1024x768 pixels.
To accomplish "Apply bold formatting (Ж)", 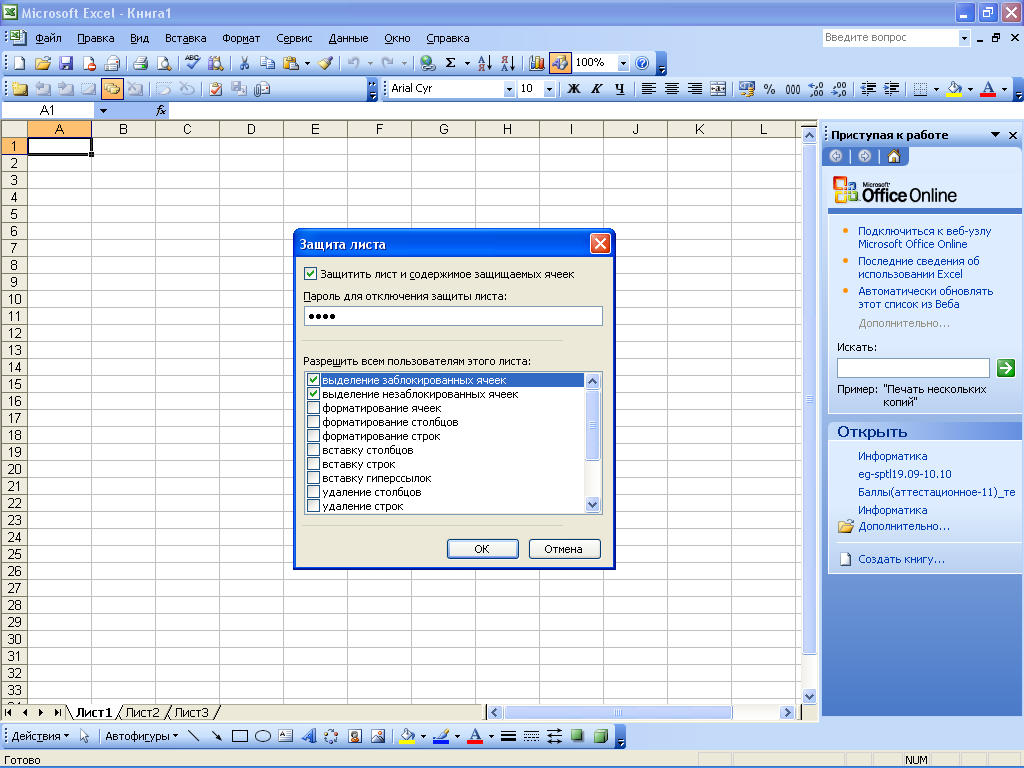I will (x=573, y=89).
